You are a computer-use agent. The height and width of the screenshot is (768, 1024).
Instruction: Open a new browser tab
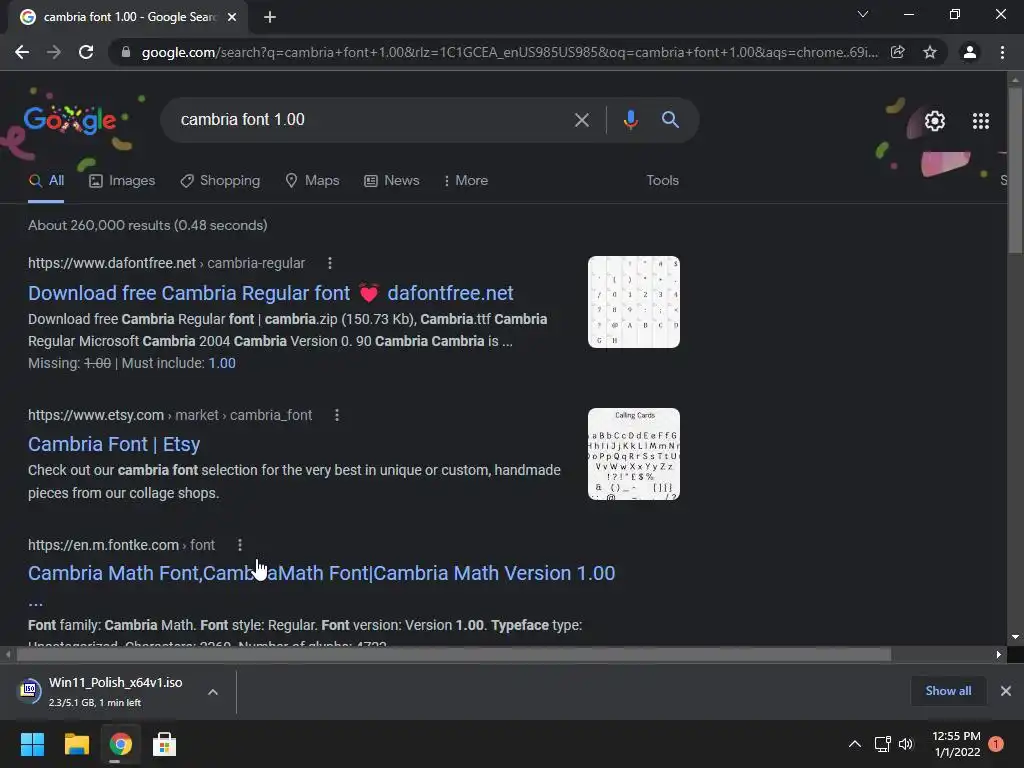270,17
